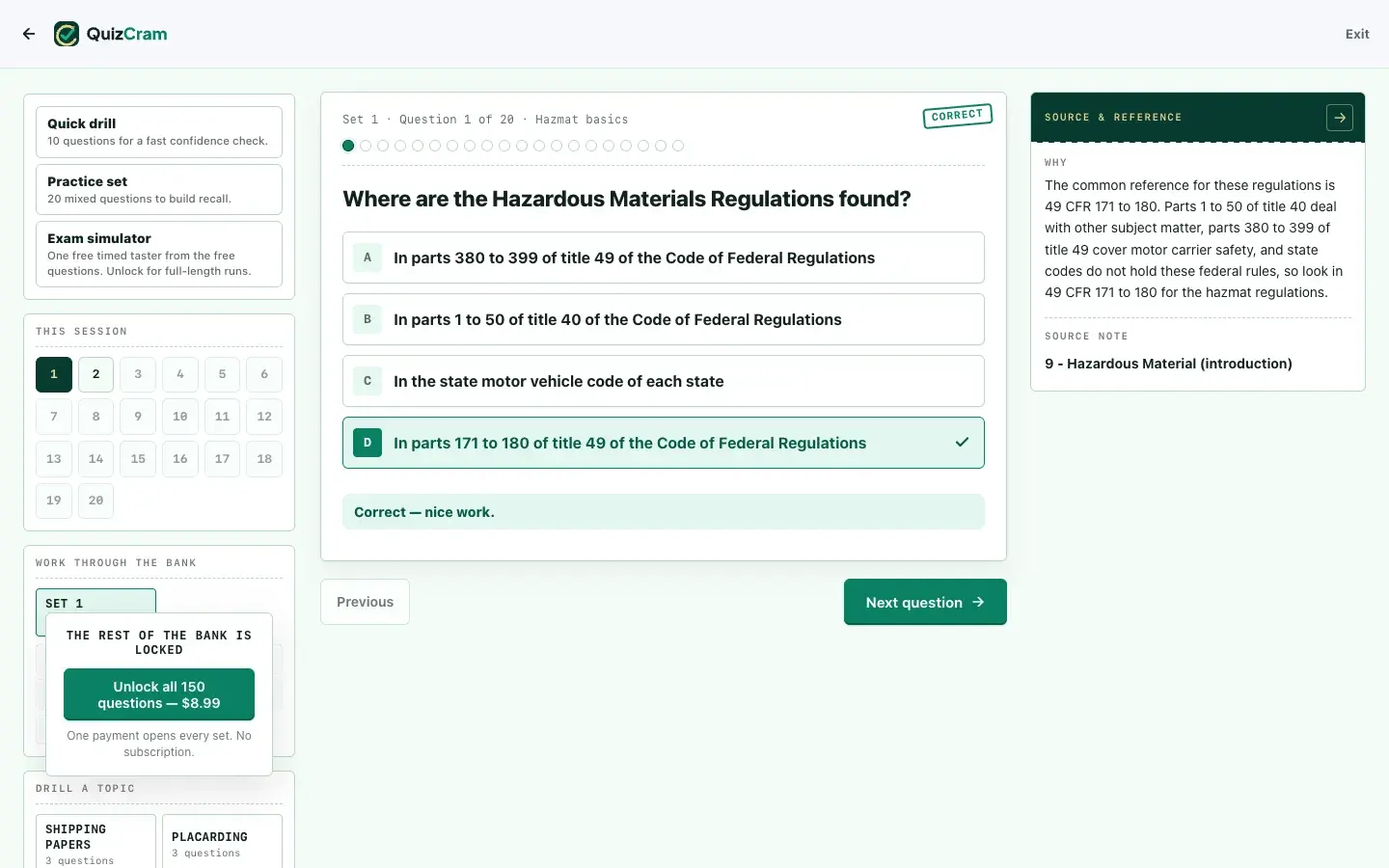
Task: Advance with the Next question button
Action: tap(925, 602)
